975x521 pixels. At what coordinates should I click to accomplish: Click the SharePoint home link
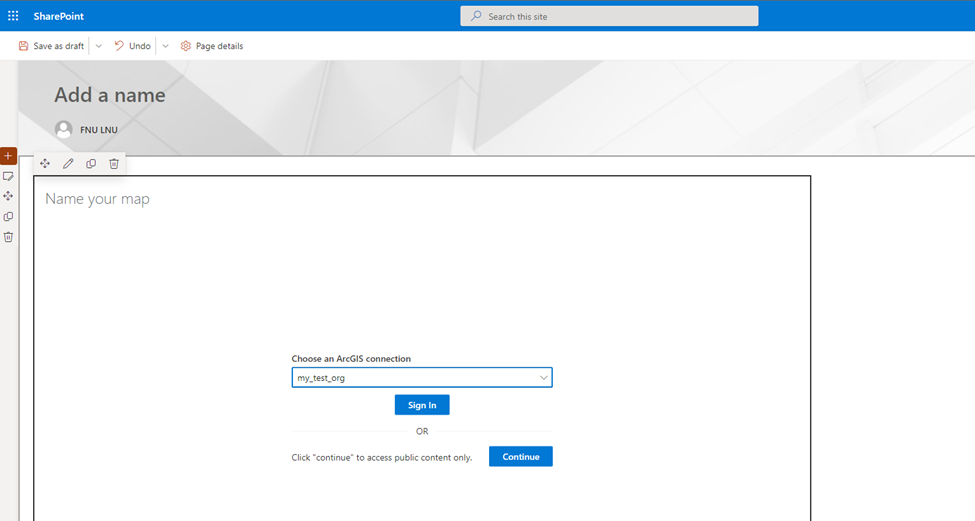coord(58,16)
